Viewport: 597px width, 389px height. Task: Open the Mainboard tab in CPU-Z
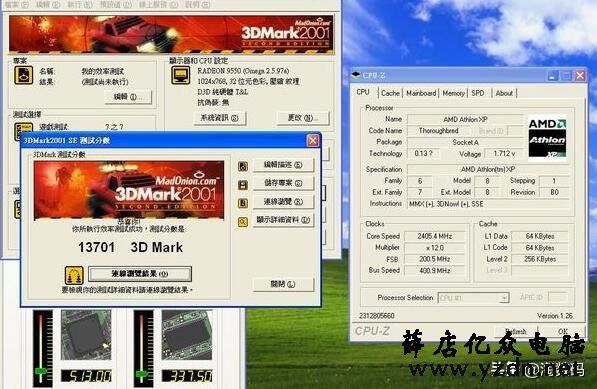(421, 93)
